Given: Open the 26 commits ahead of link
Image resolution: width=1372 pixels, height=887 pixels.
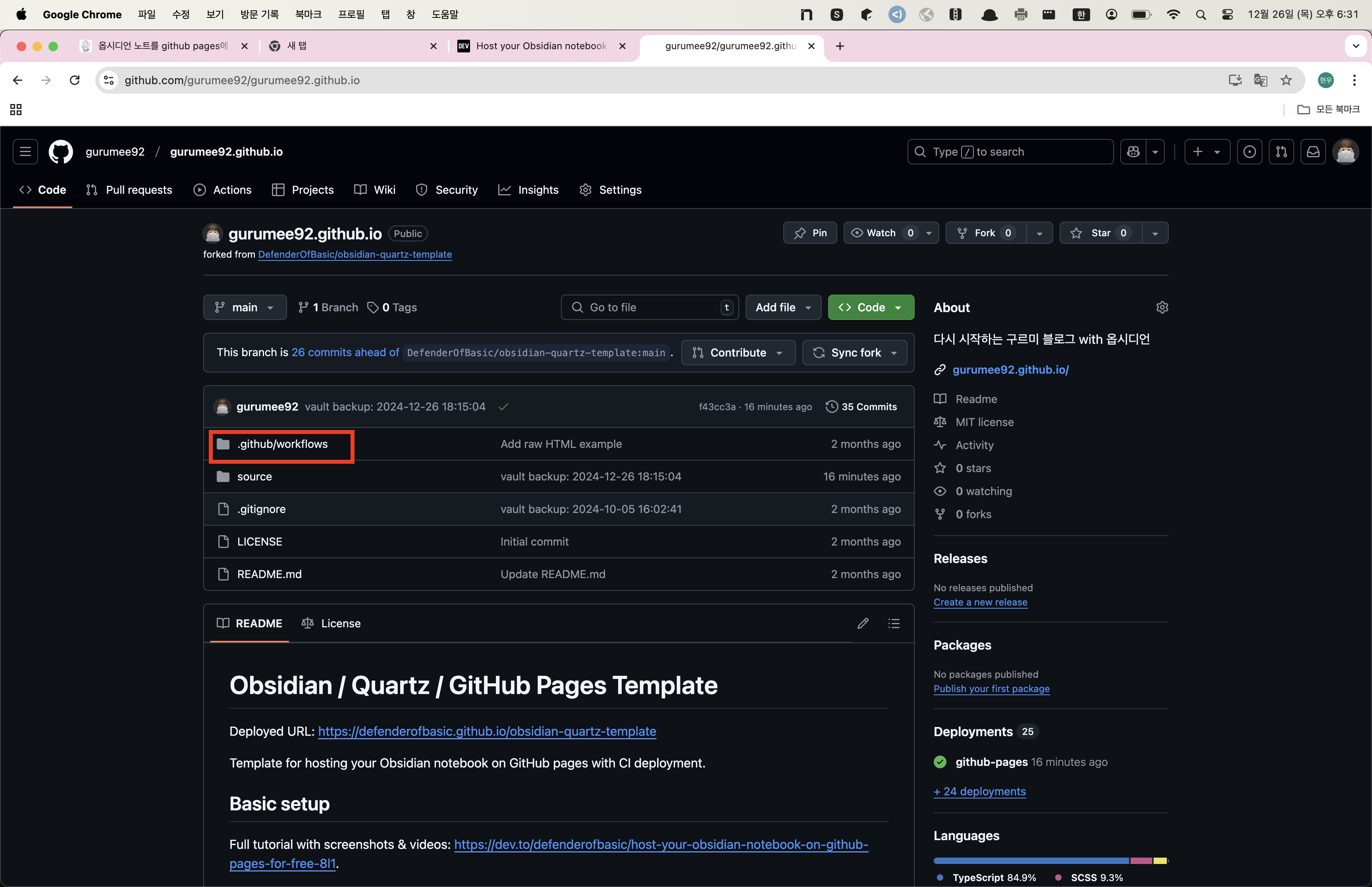Looking at the screenshot, I should [x=345, y=352].
